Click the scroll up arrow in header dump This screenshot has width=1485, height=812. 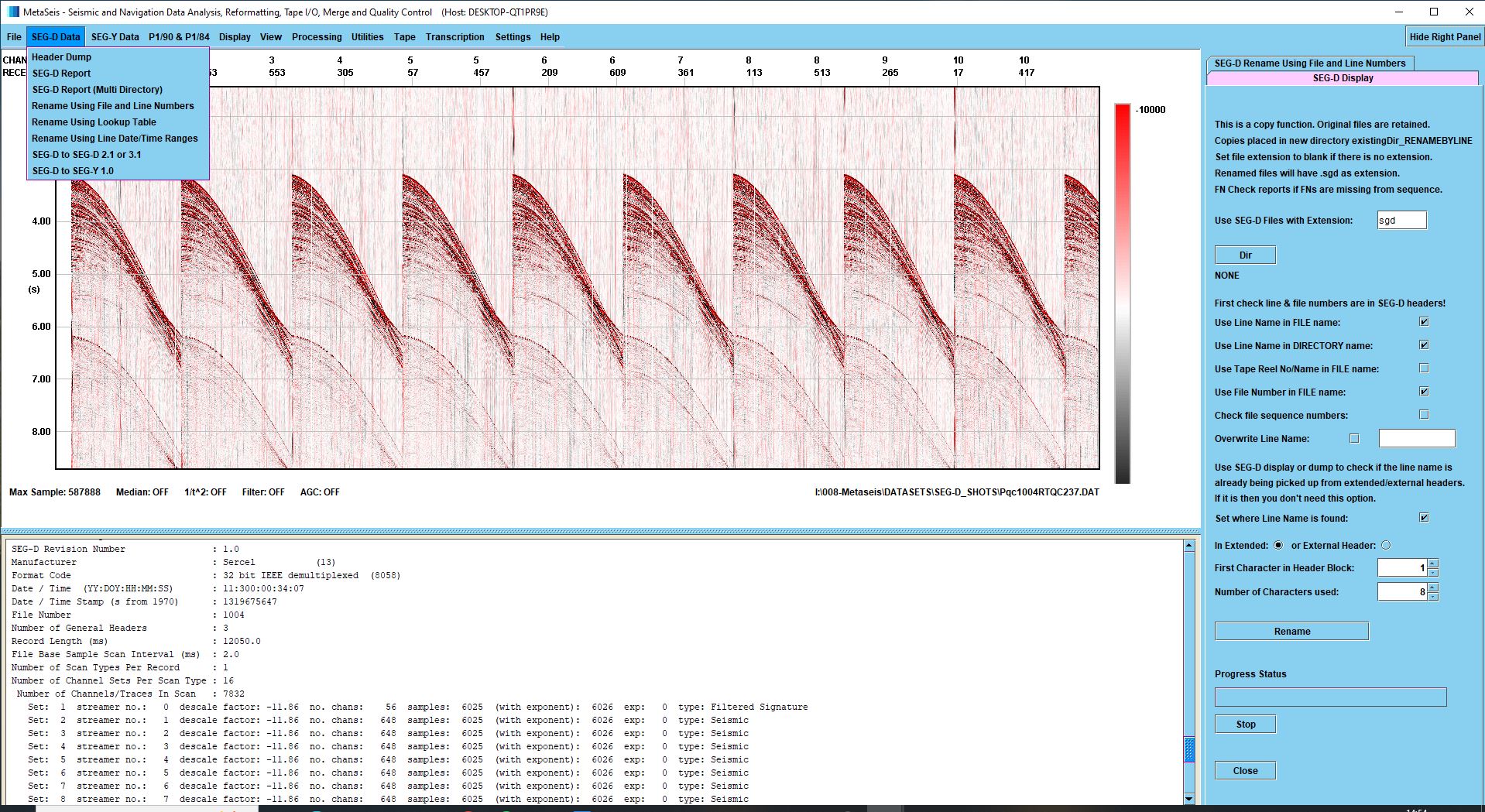coord(1188,546)
